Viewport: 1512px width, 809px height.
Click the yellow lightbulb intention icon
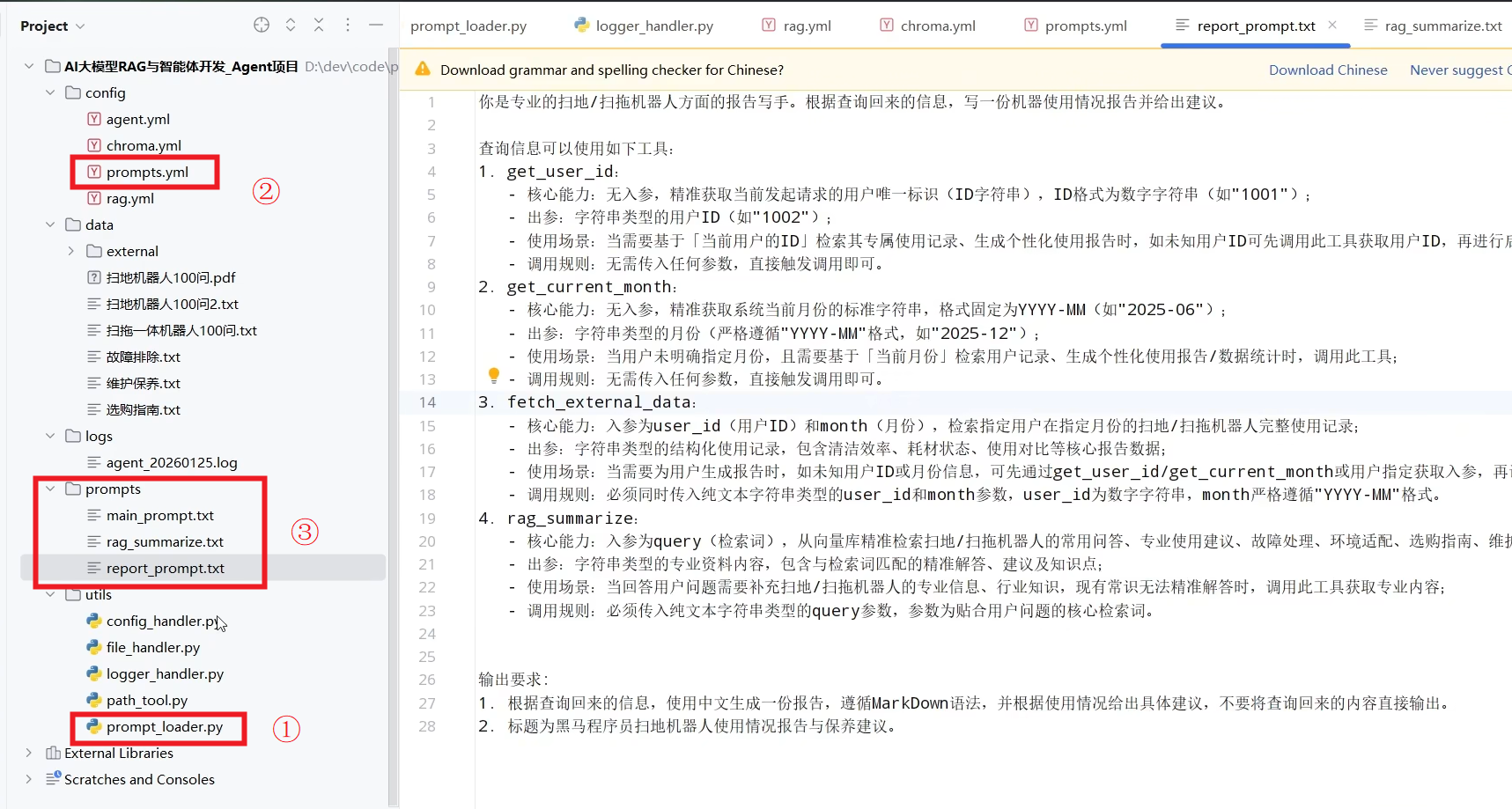pos(494,376)
